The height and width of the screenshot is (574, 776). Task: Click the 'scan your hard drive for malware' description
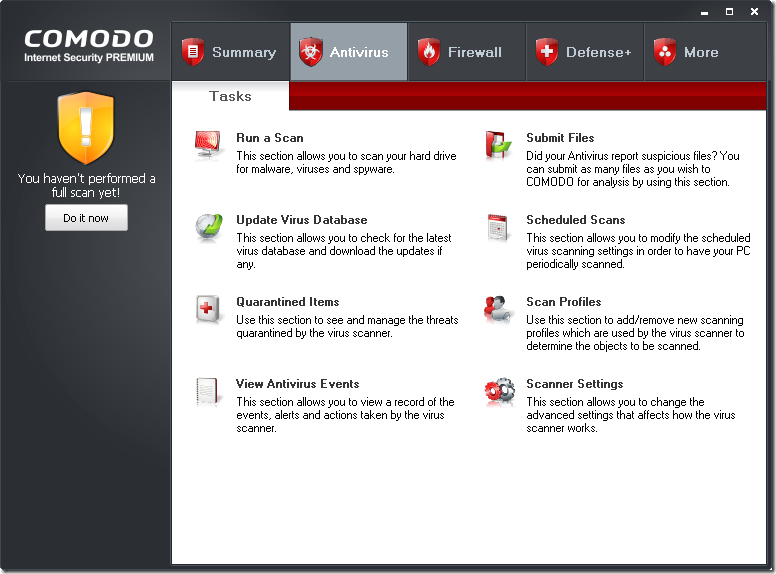346,162
